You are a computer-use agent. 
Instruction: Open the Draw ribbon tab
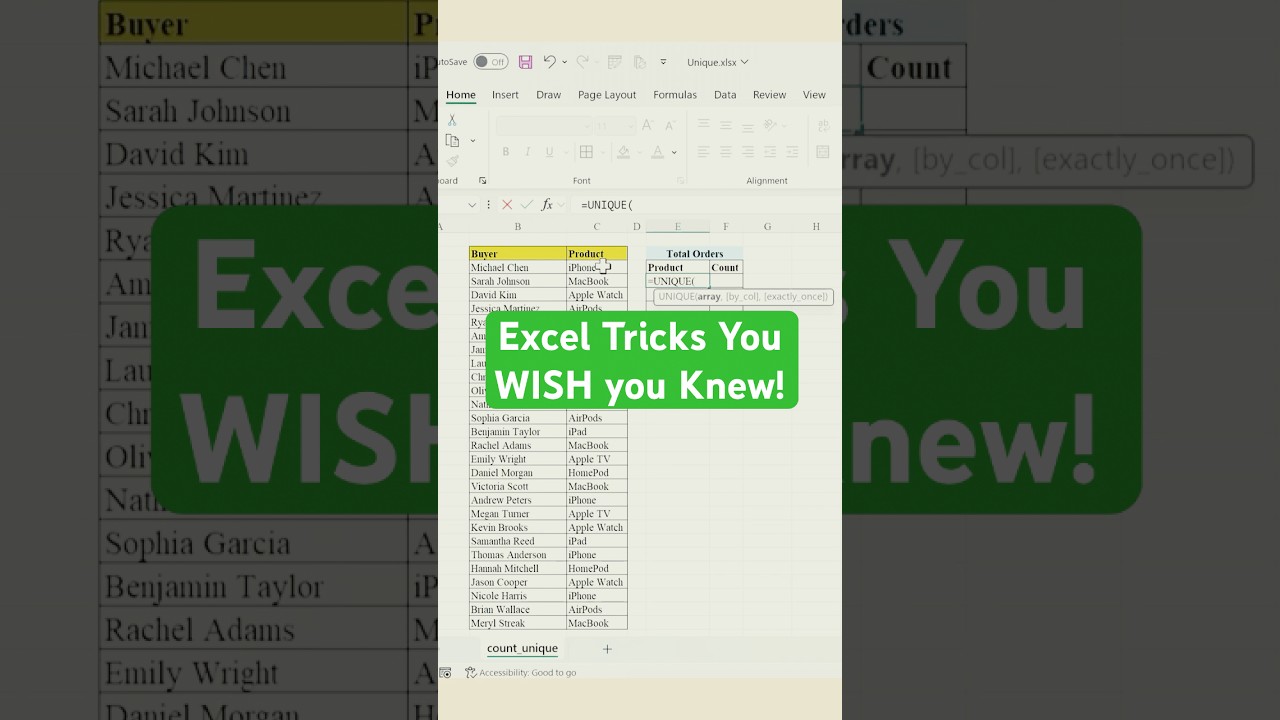pyautogui.click(x=548, y=95)
